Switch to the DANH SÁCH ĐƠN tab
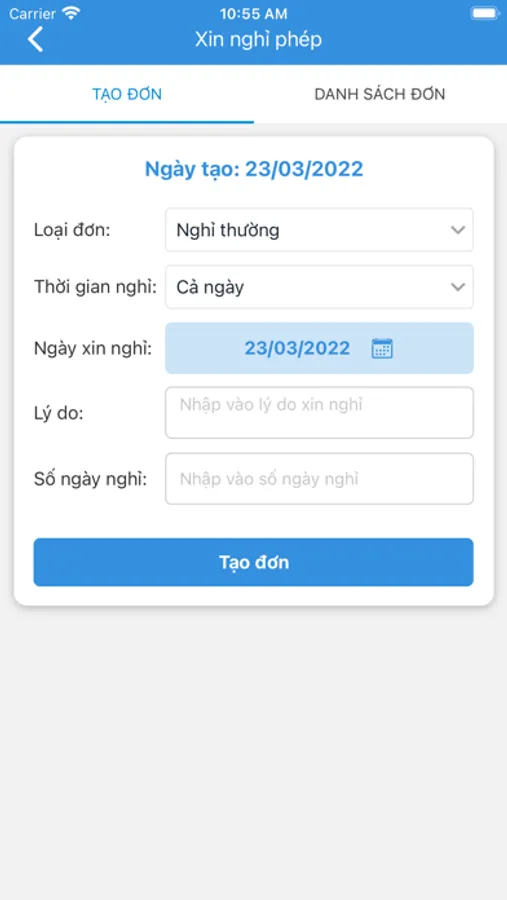This screenshot has height=900, width=507. click(x=380, y=94)
